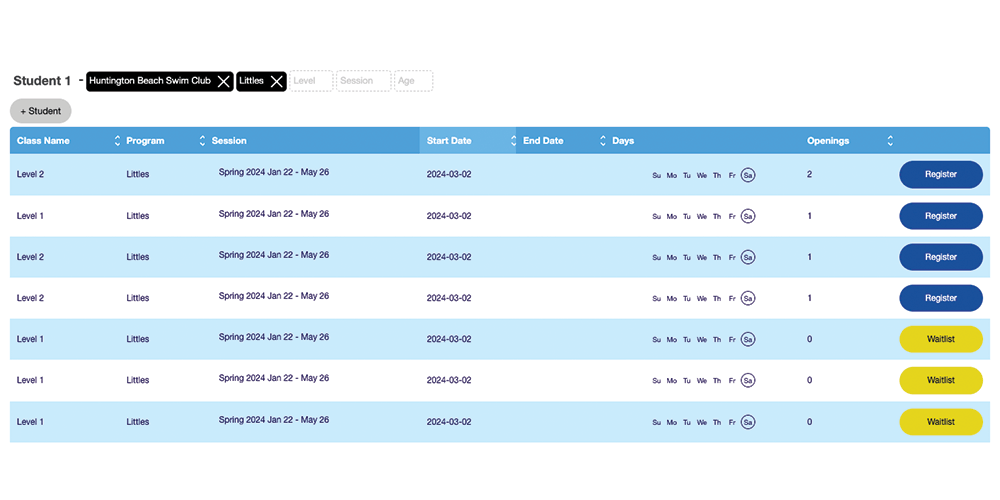Viewport: 1000px width, 500px height.
Task: Open the Age filter field
Action: pos(413,81)
